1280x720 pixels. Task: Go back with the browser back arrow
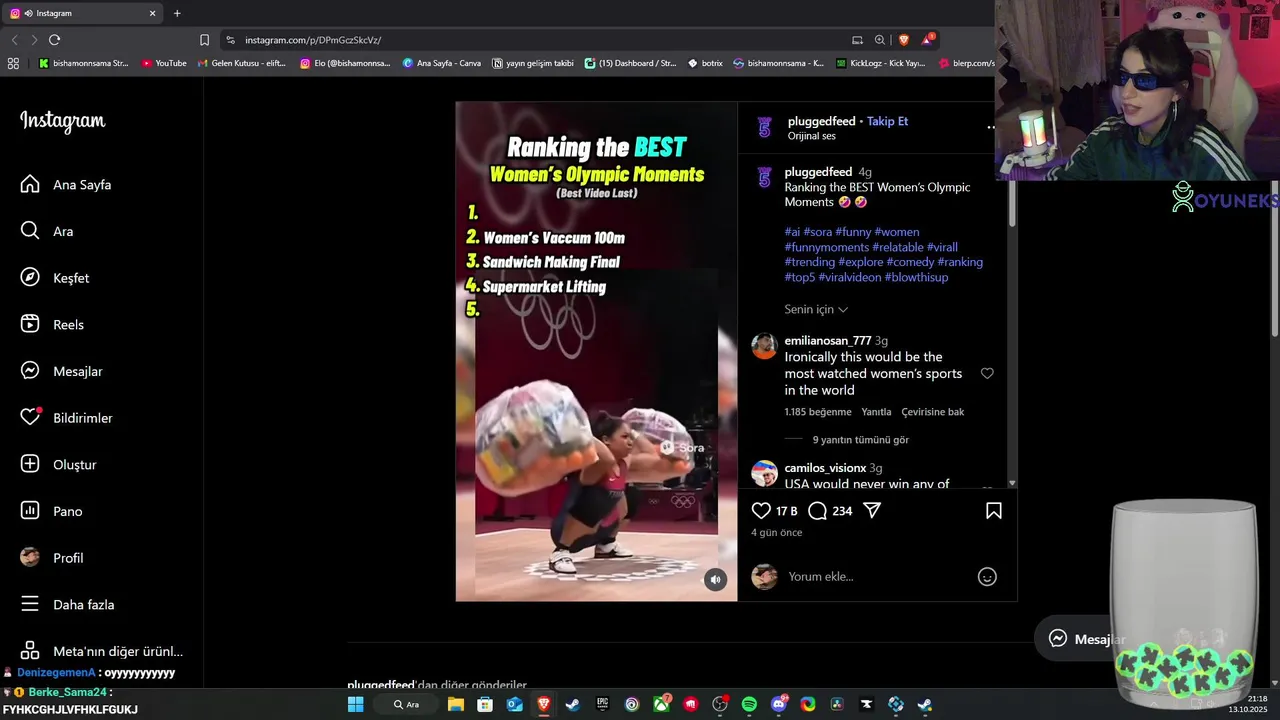click(14, 40)
